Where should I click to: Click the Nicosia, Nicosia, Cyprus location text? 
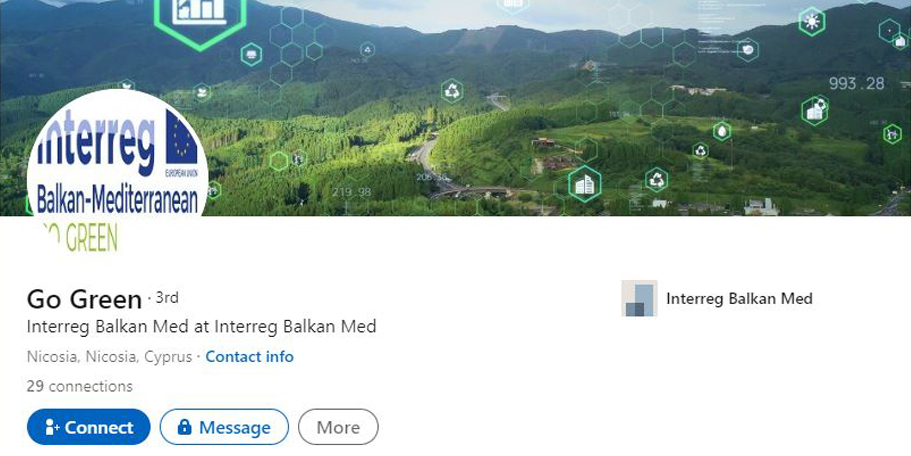[109, 357]
